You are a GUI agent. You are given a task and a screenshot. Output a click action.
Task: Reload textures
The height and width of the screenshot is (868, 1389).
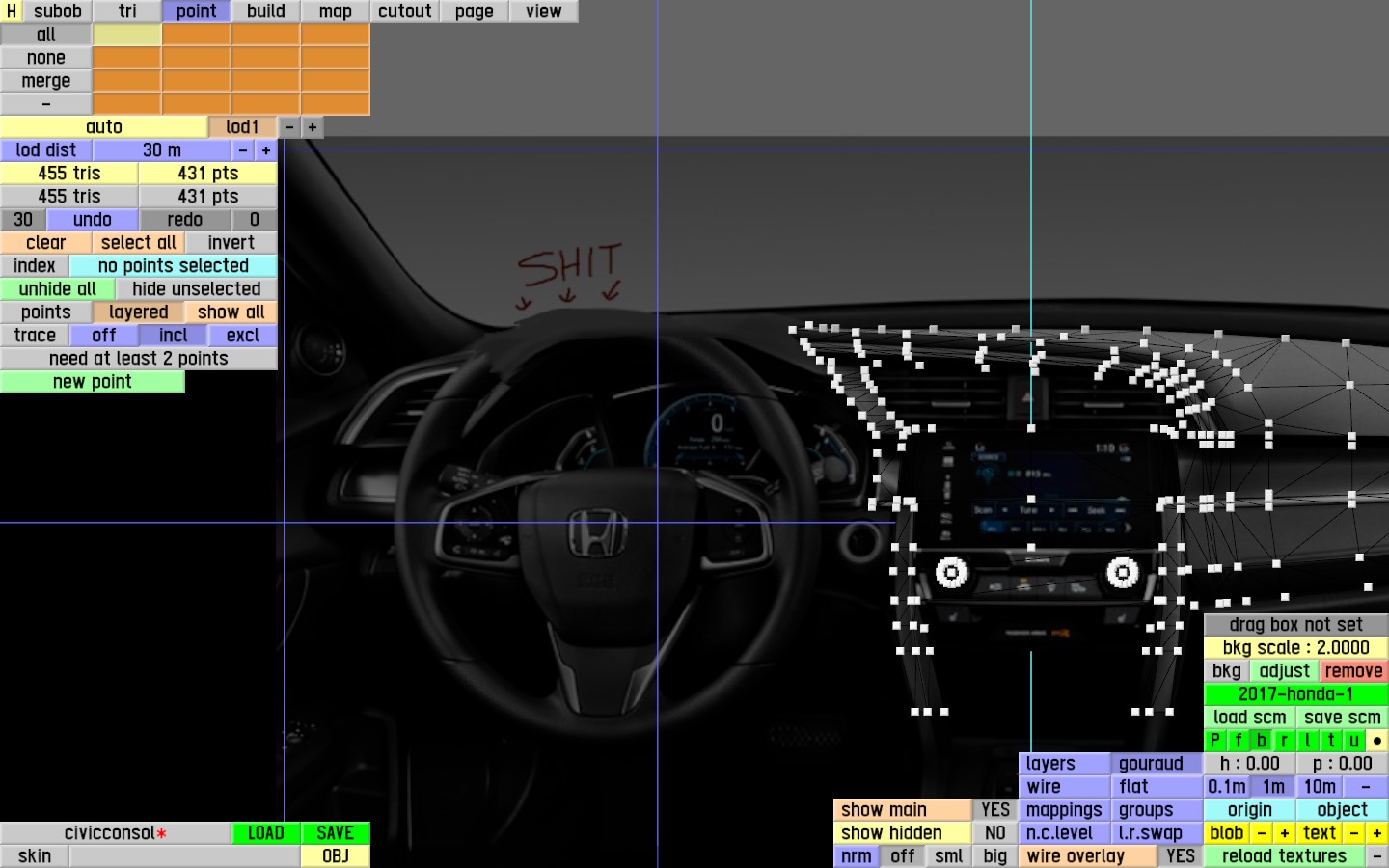point(1285,856)
